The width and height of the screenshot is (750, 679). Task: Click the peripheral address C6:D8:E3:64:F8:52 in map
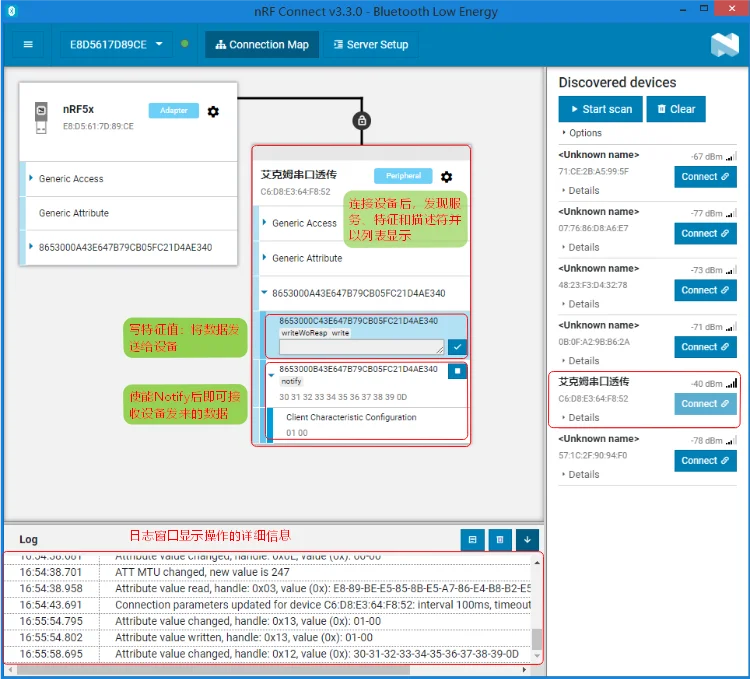point(295,192)
